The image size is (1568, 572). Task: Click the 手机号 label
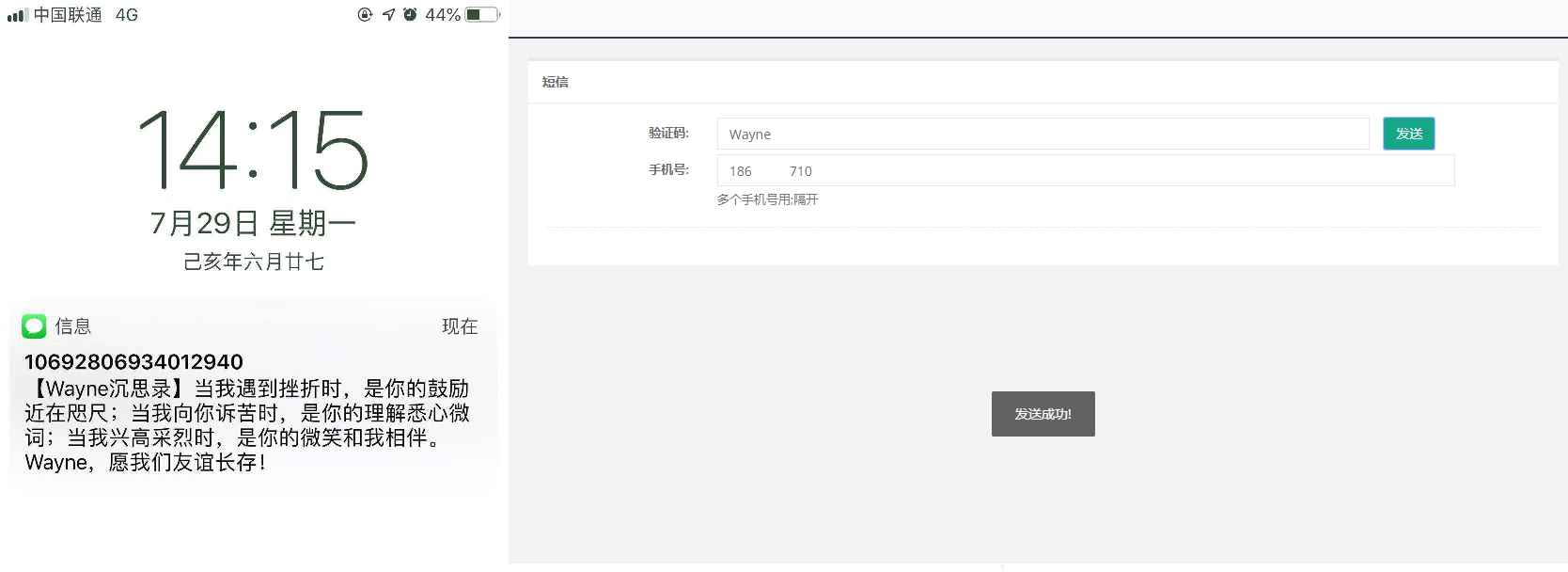(x=668, y=169)
